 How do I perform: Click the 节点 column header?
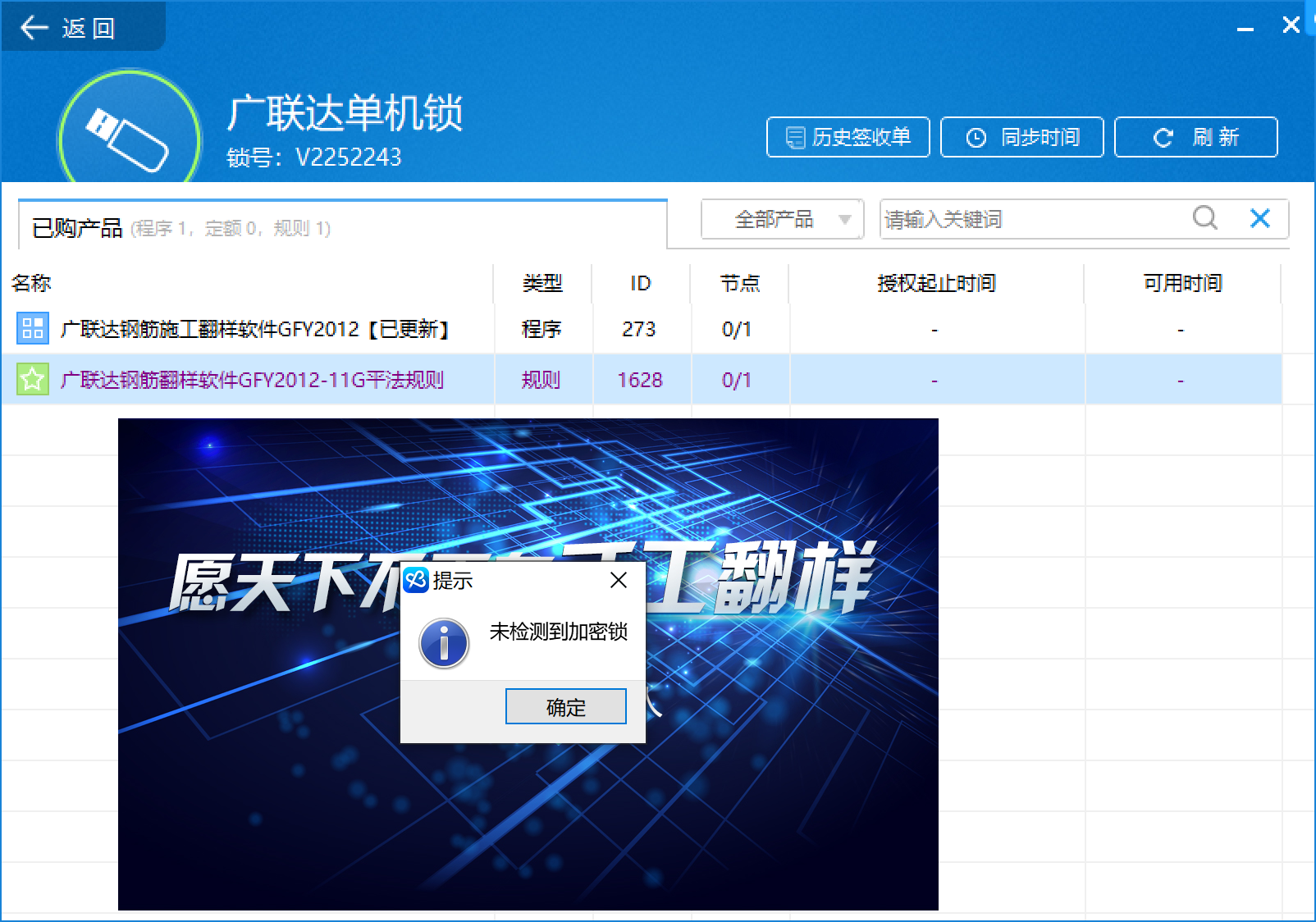[x=740, y=283]
